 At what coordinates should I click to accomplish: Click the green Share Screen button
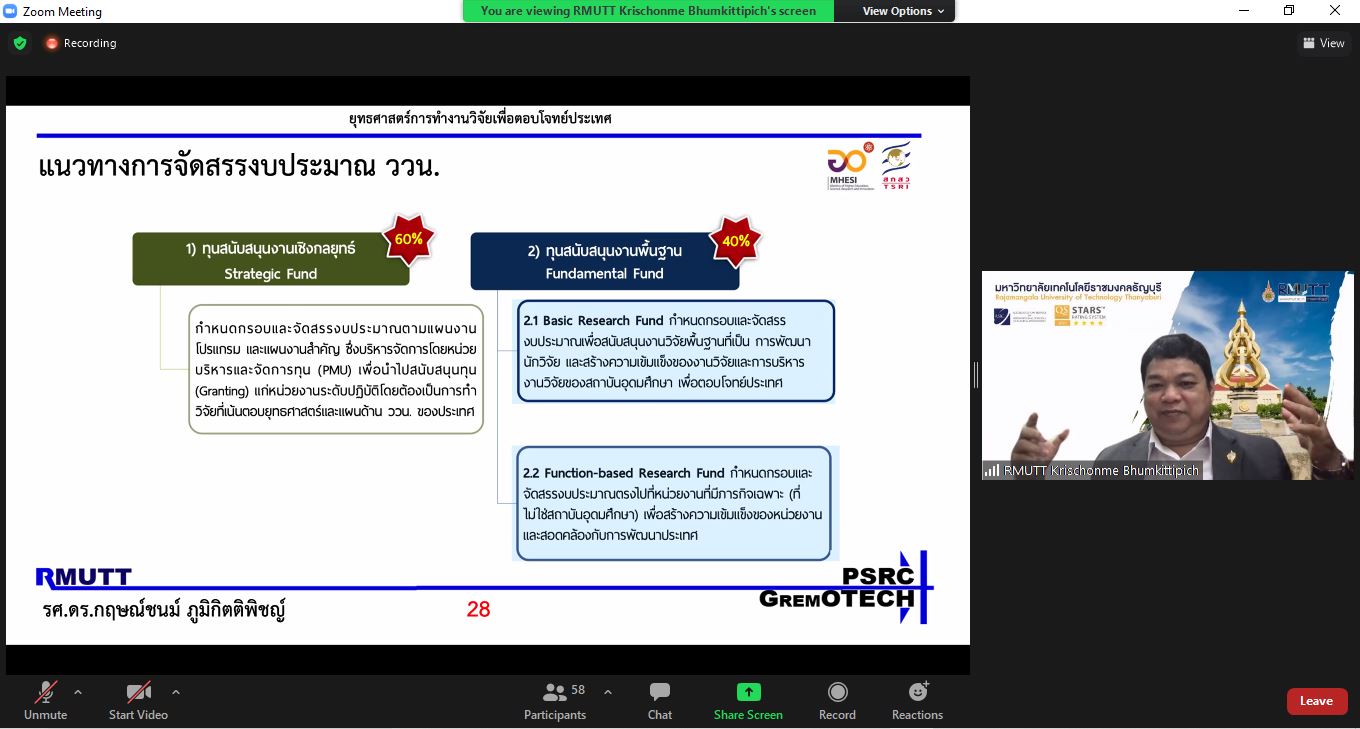click(748, 701)
